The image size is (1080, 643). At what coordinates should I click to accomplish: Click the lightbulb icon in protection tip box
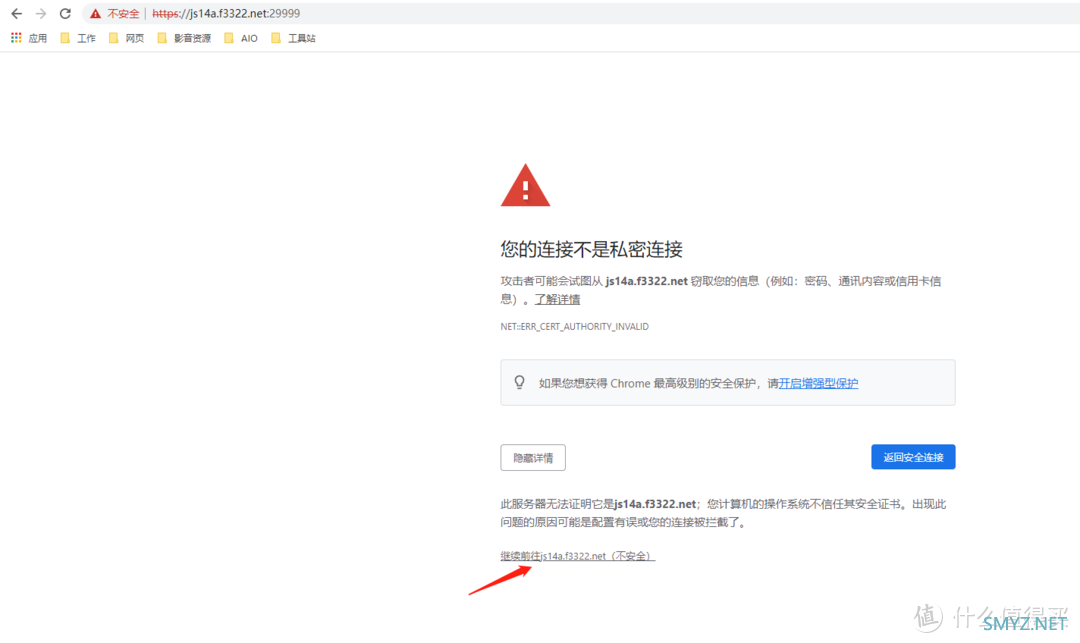[x=519, y=382]
